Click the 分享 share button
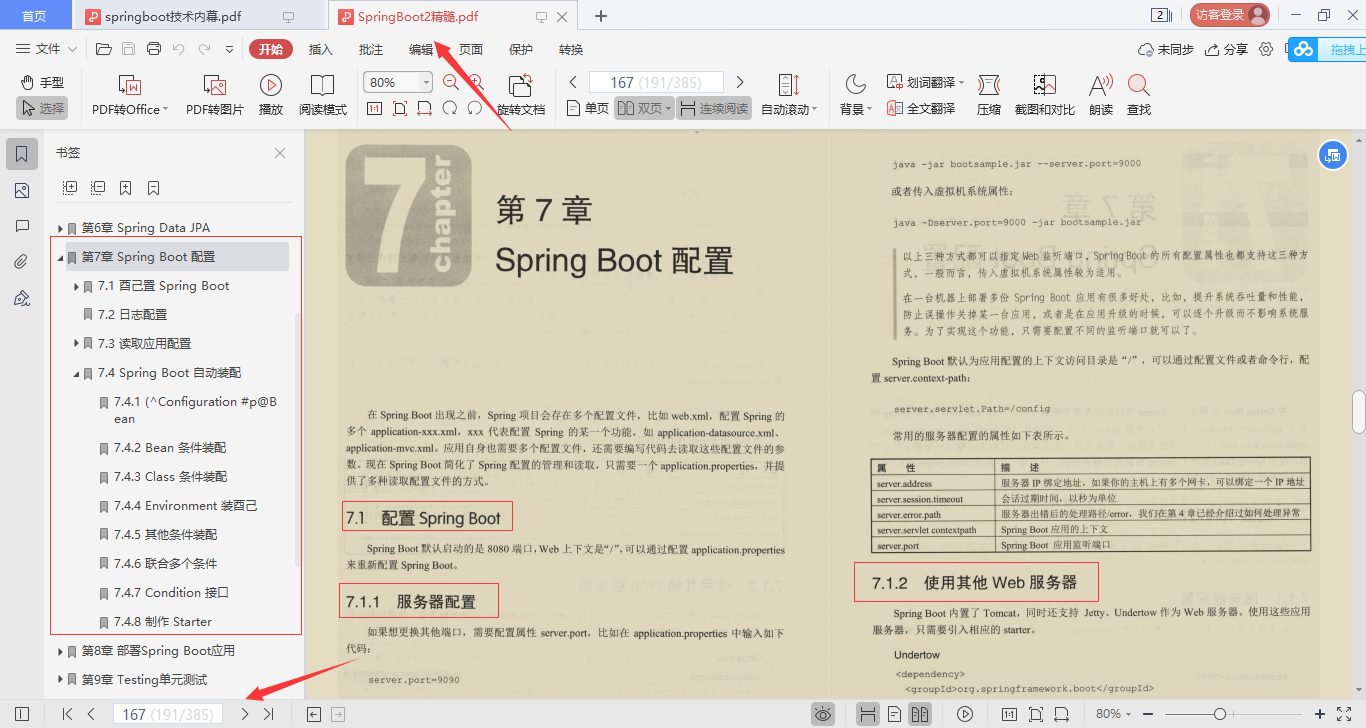Viewport: 1366px width, 728px height. point(1227,49)
